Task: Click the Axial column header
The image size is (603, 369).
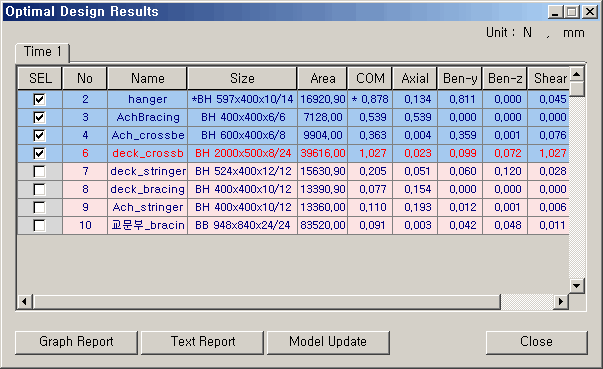Action: click(x=415, y=78)
